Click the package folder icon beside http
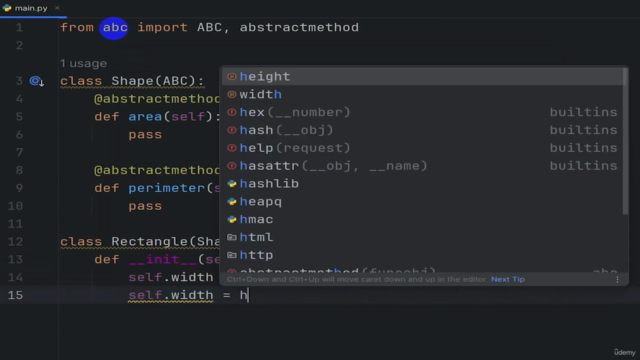The height and width of the screenshot is (360, 640). pos(232,255)
